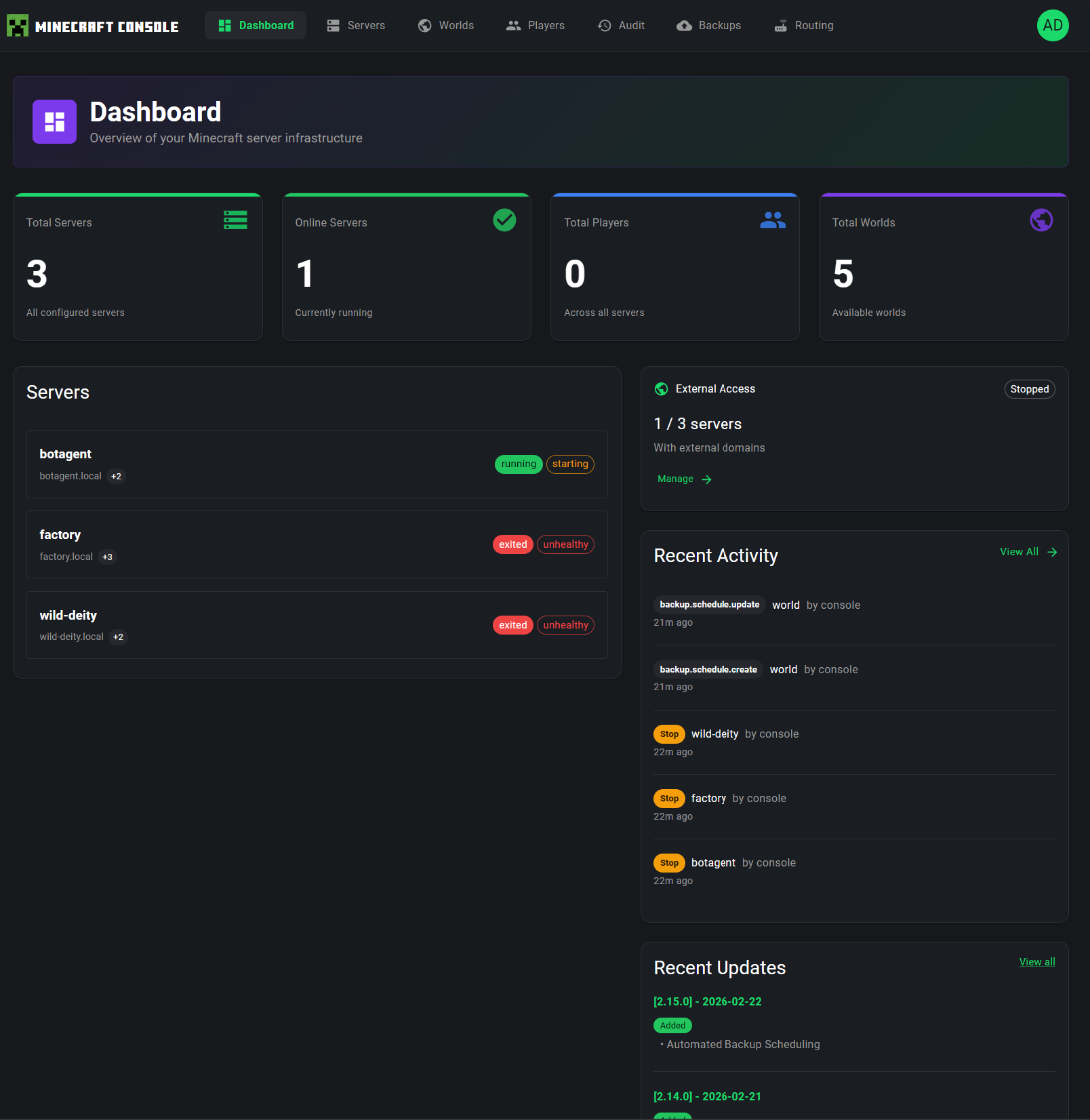Screen dimensions: 1090x1120
Task: Click the wild-deity.local domain text
Action: (x=71, y=637)
